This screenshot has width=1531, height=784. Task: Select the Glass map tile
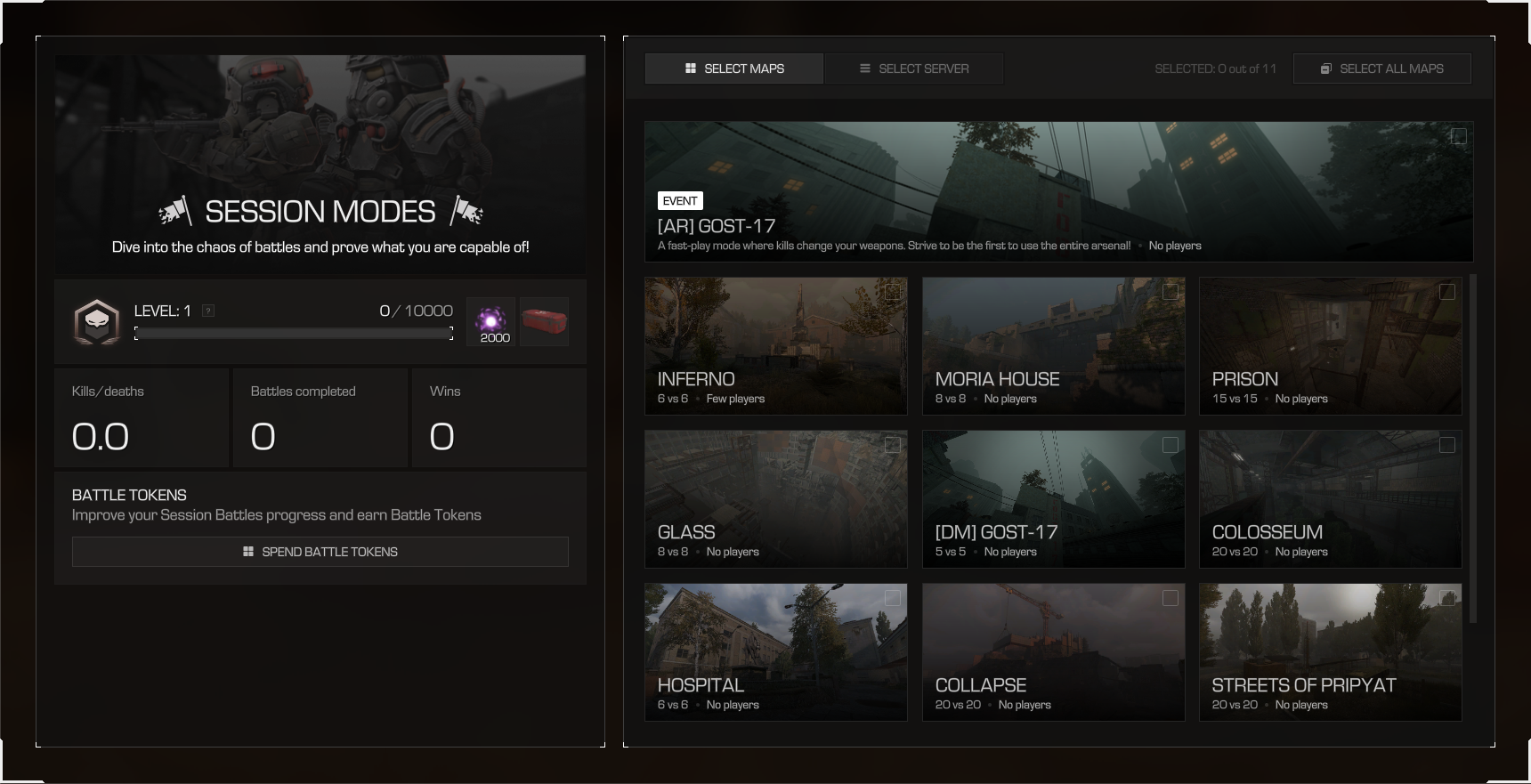coord(775,498)
